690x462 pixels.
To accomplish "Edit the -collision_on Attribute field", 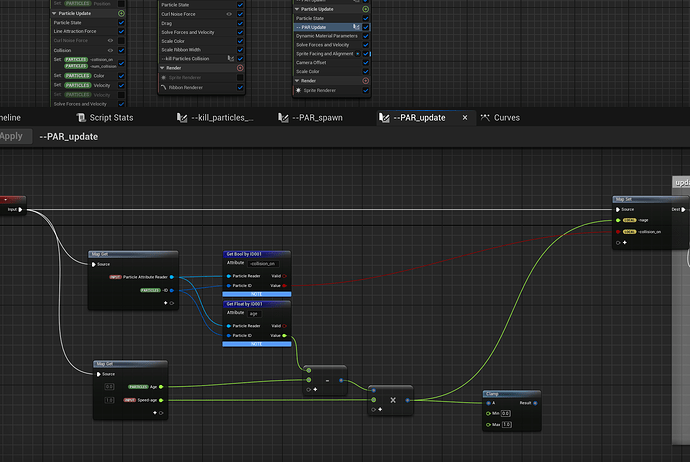I will point(263,264).
